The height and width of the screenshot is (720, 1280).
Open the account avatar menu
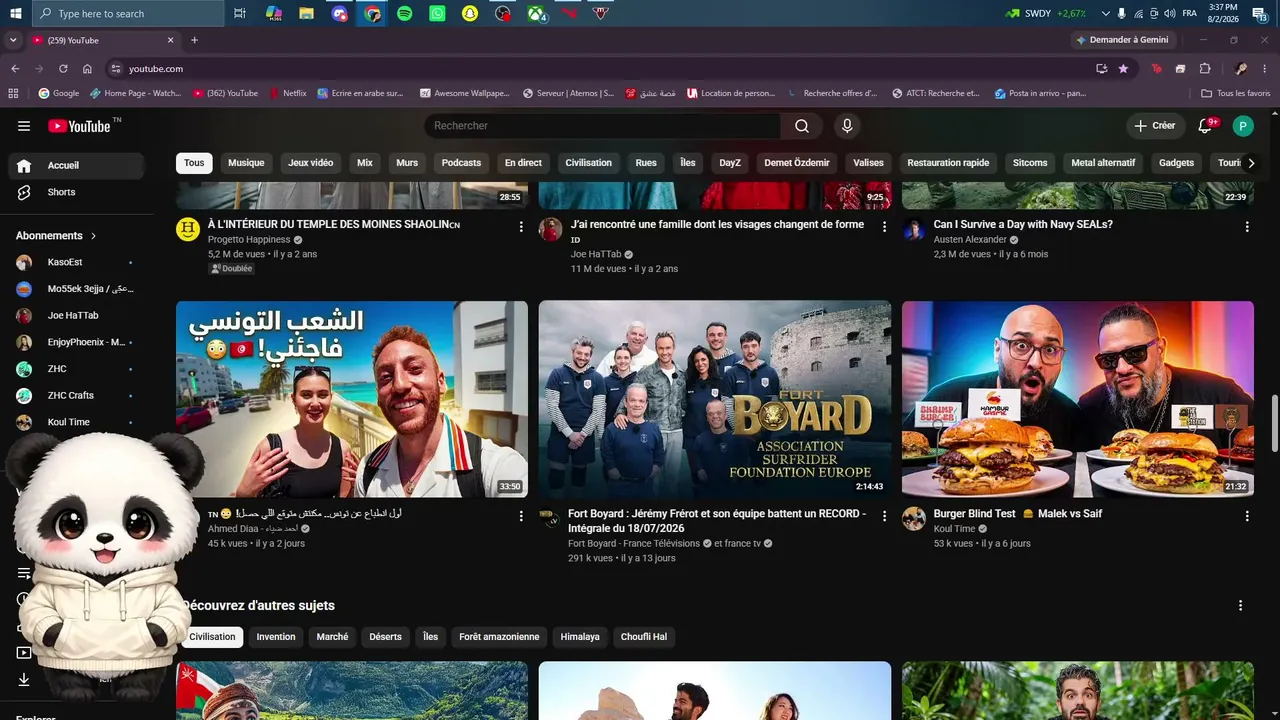[x=1243, y=126]
